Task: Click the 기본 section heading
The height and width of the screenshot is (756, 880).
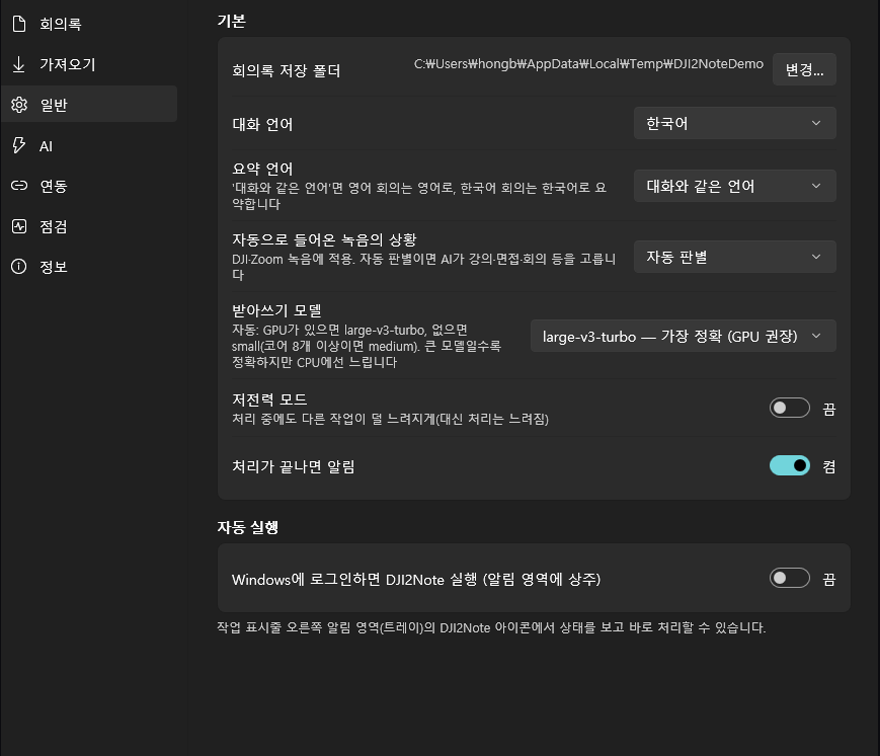Action: 231,21
